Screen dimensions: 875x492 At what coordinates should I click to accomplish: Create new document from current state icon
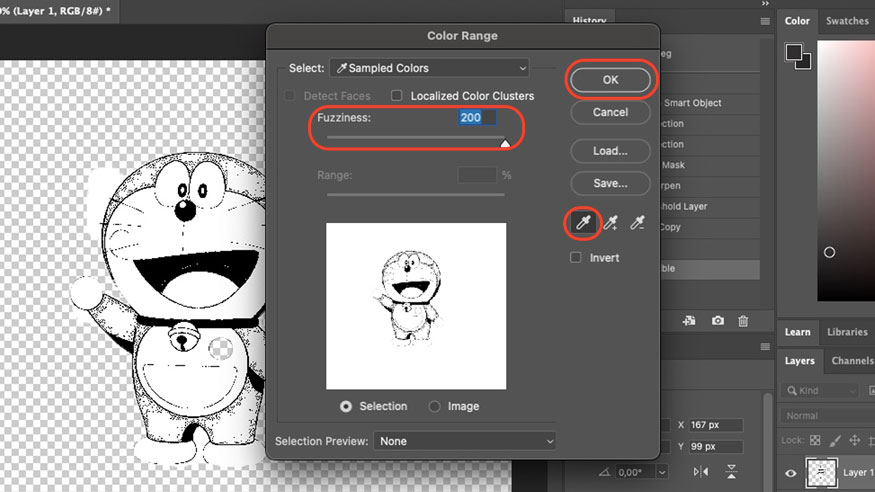pyautogui.click(x=689, y=321)
